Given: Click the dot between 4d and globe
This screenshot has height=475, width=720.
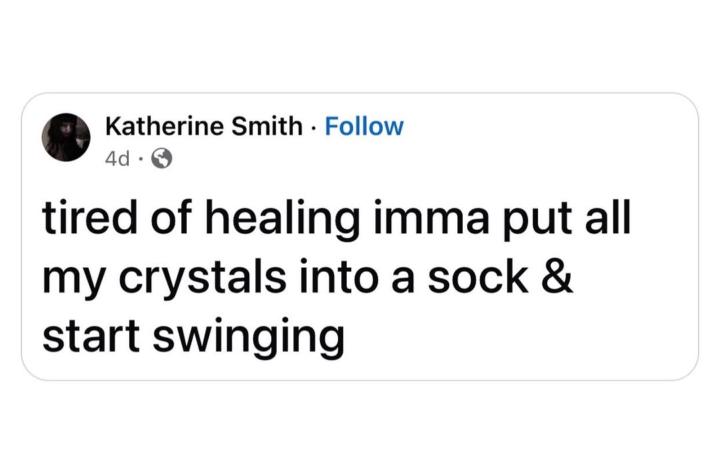Looking at the screenshot, I should [x=141, y=159].
